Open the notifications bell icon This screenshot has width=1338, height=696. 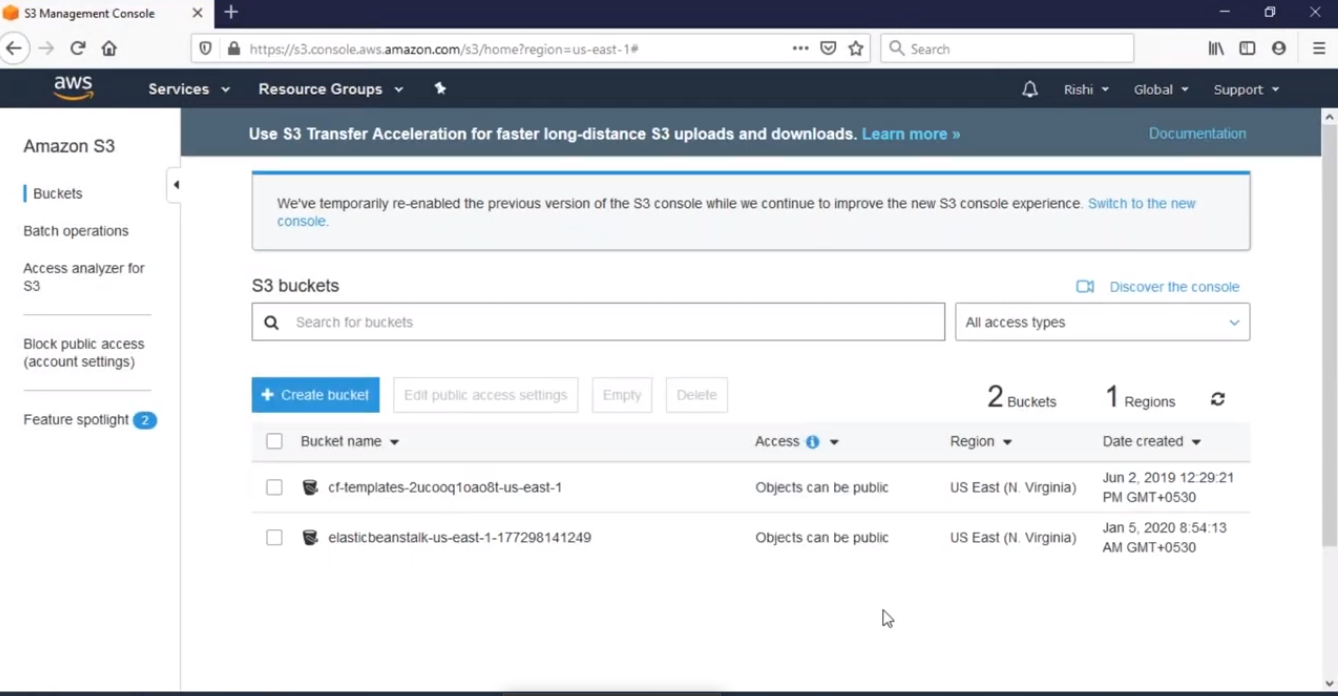(x=1030, y=89)
